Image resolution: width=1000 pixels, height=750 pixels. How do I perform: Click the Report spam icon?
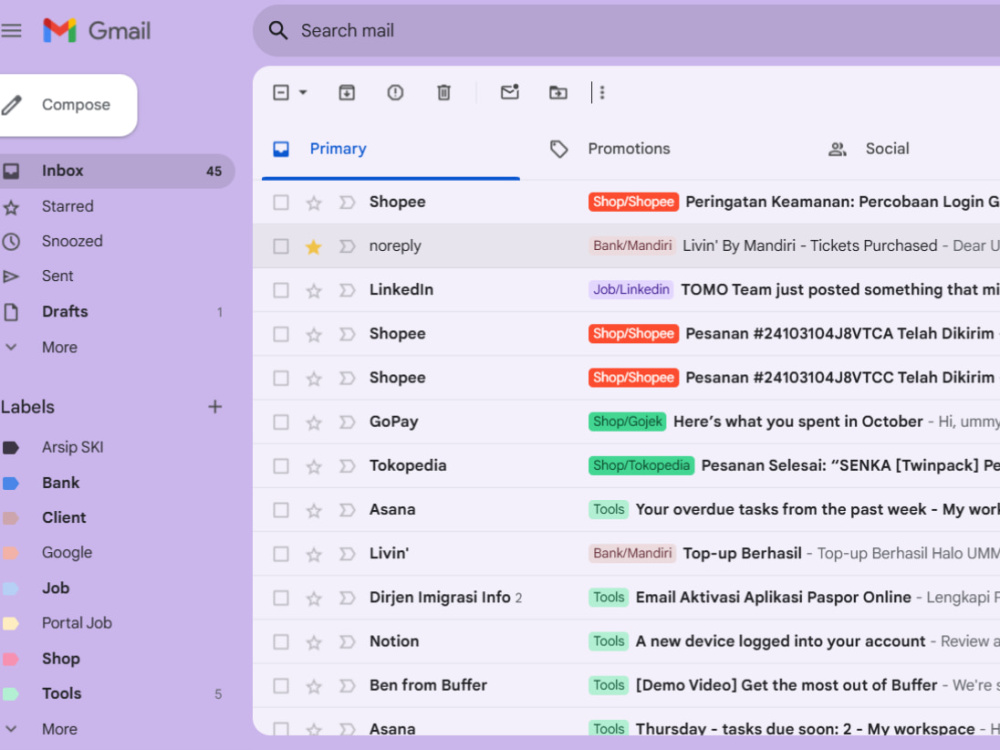pyautogui.click(x=395, y=92)
